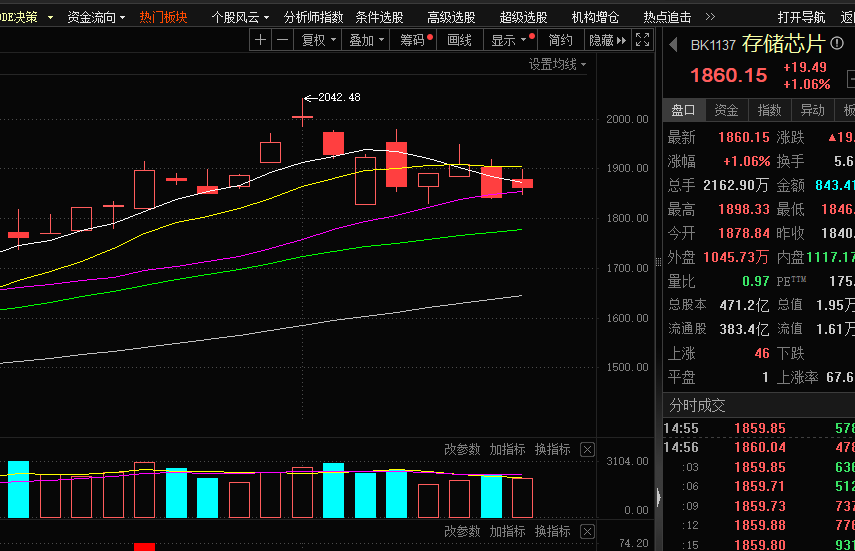The width and height of the screenshot is (855, 551).
Task: Open 分析师指数 menu
Action: pos(314,17)
